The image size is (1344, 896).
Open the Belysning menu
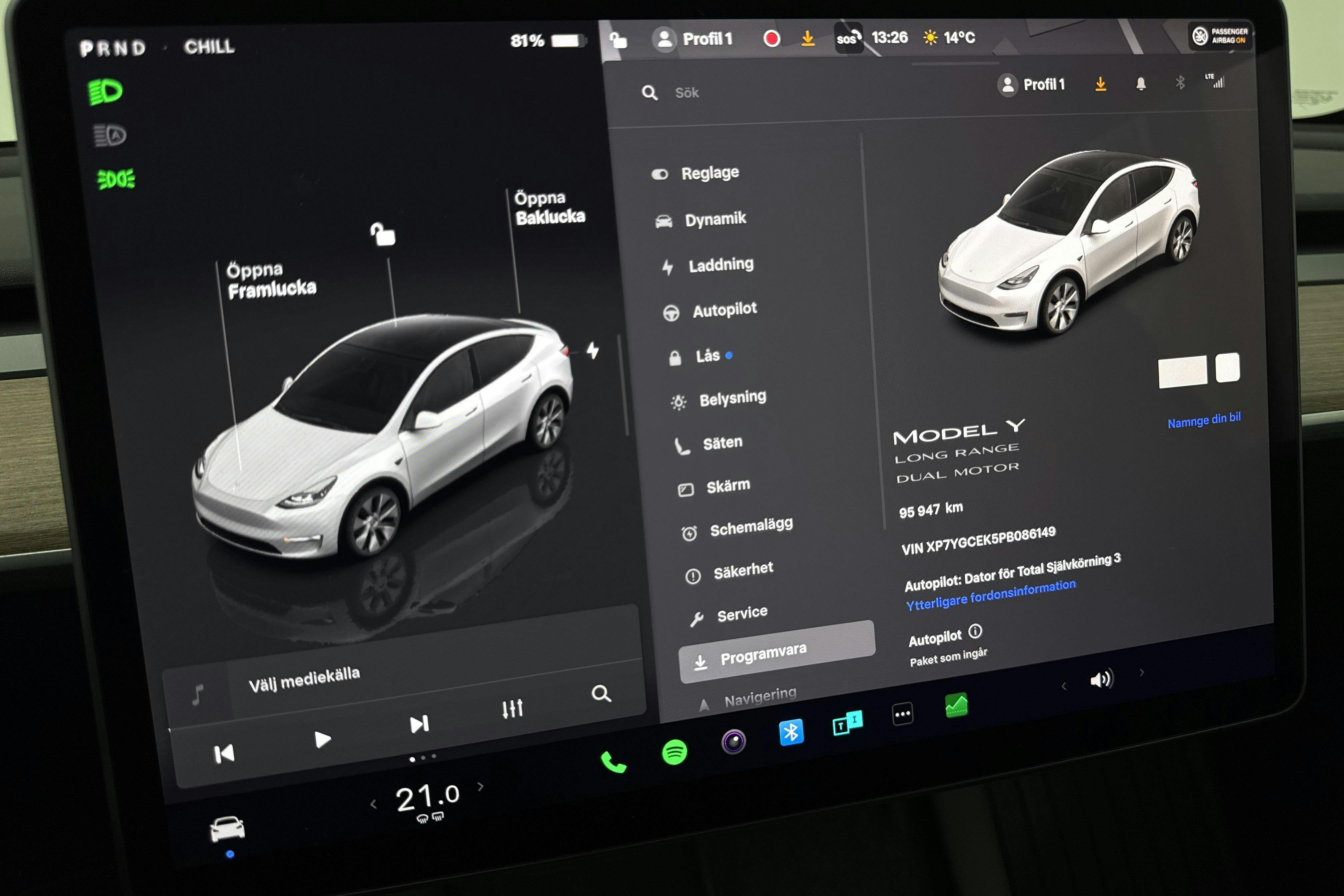[719, 399]
